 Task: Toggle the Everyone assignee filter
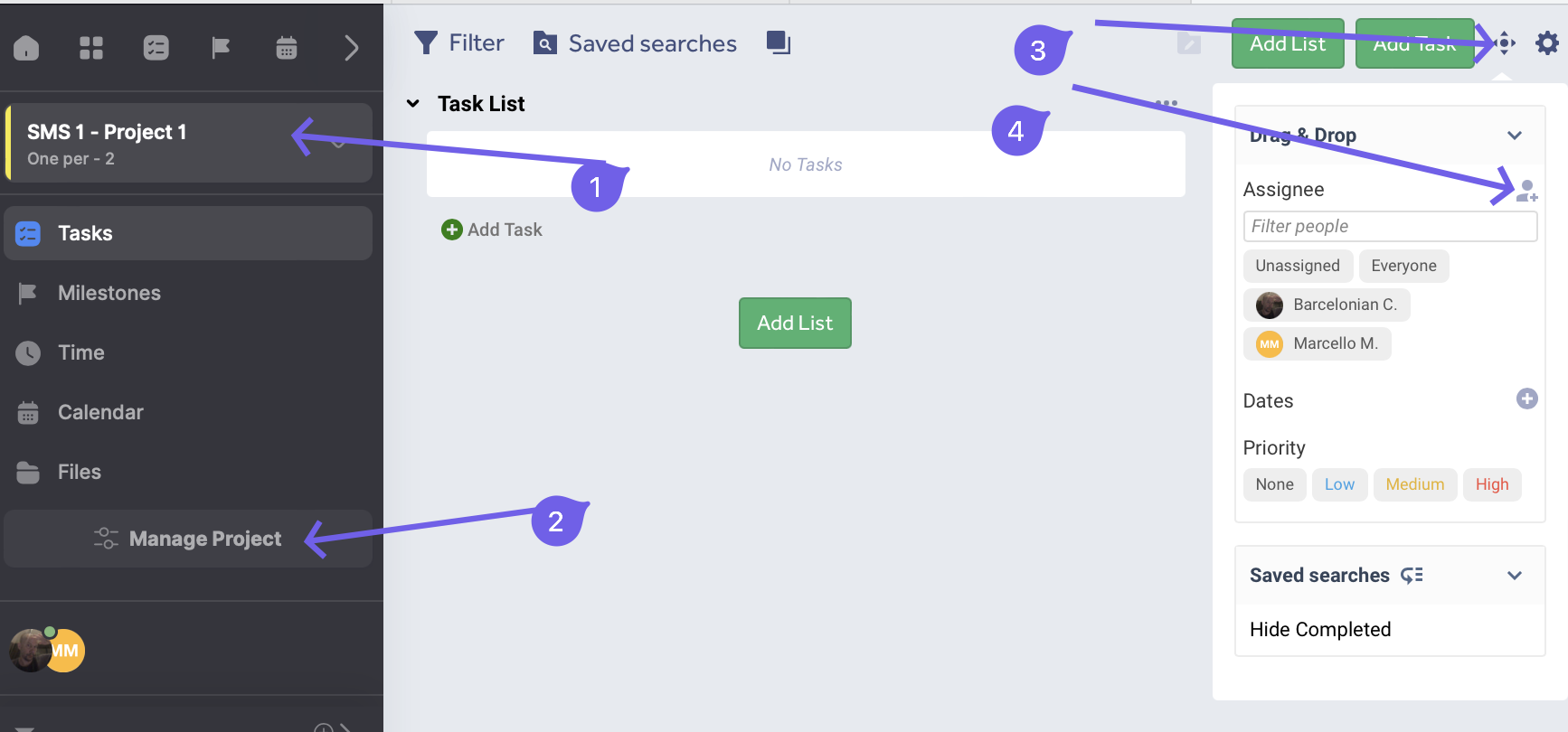1403,266
